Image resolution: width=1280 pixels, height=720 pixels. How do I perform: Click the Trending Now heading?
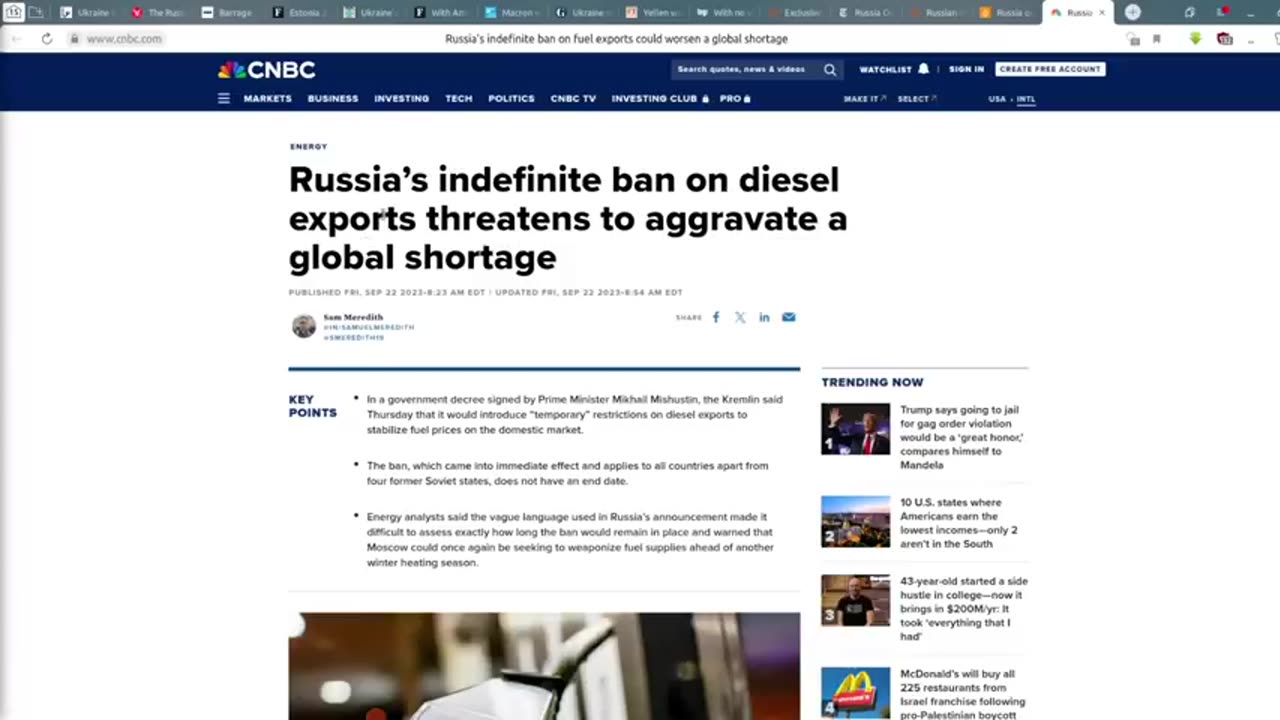[x=872, y=382]
